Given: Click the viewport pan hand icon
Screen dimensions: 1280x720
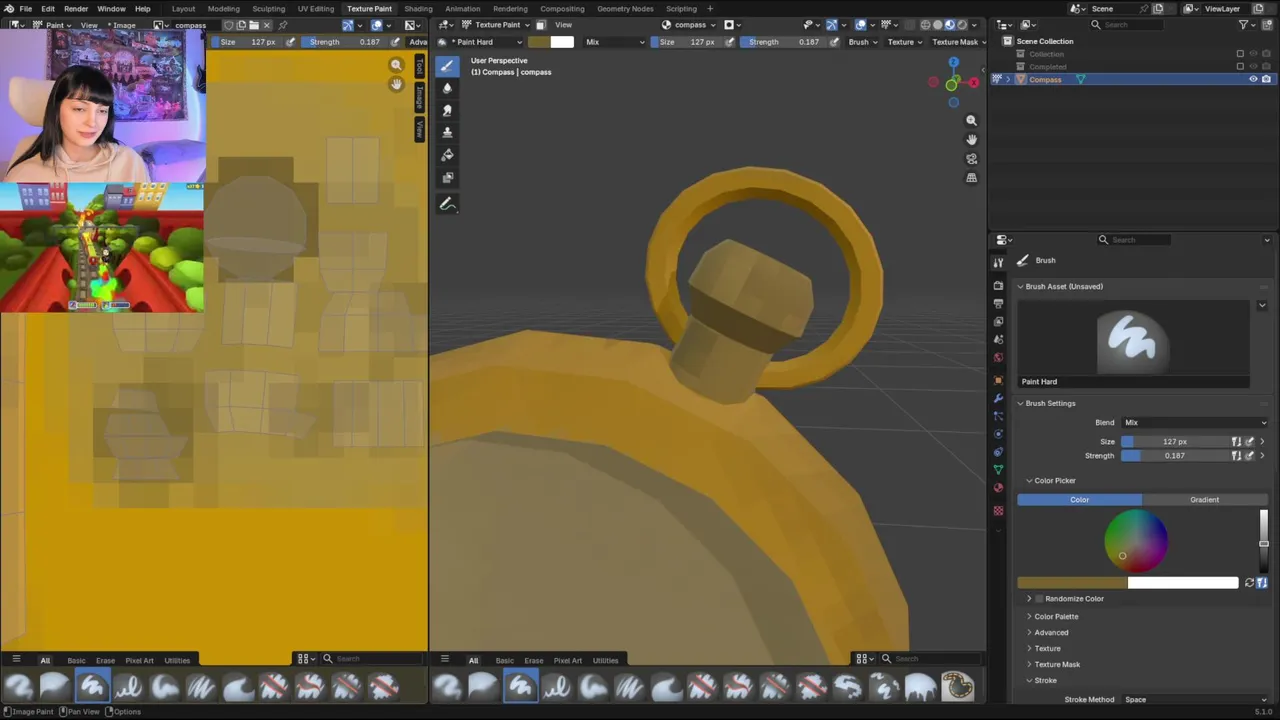Looking at the screenshot, I should pos(971,139).
